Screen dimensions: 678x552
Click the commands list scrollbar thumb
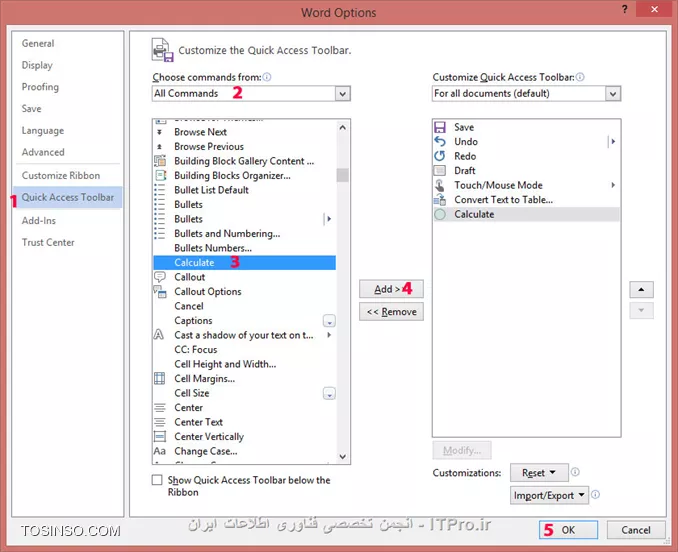342,175
